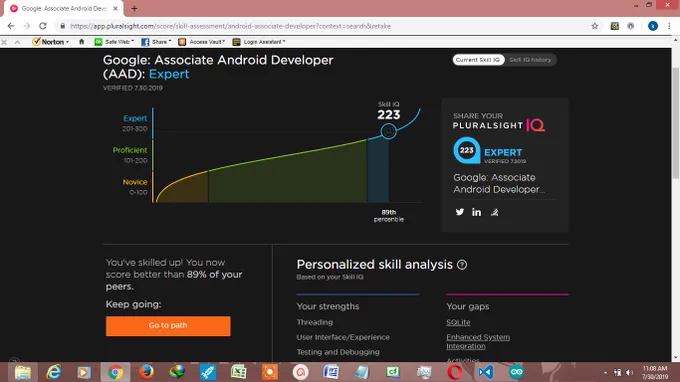Image resolution: width=680 pixels, height=382 pixels.
Task: Expand the Facebook Share dropdown
Action: [x=156, y=42]
